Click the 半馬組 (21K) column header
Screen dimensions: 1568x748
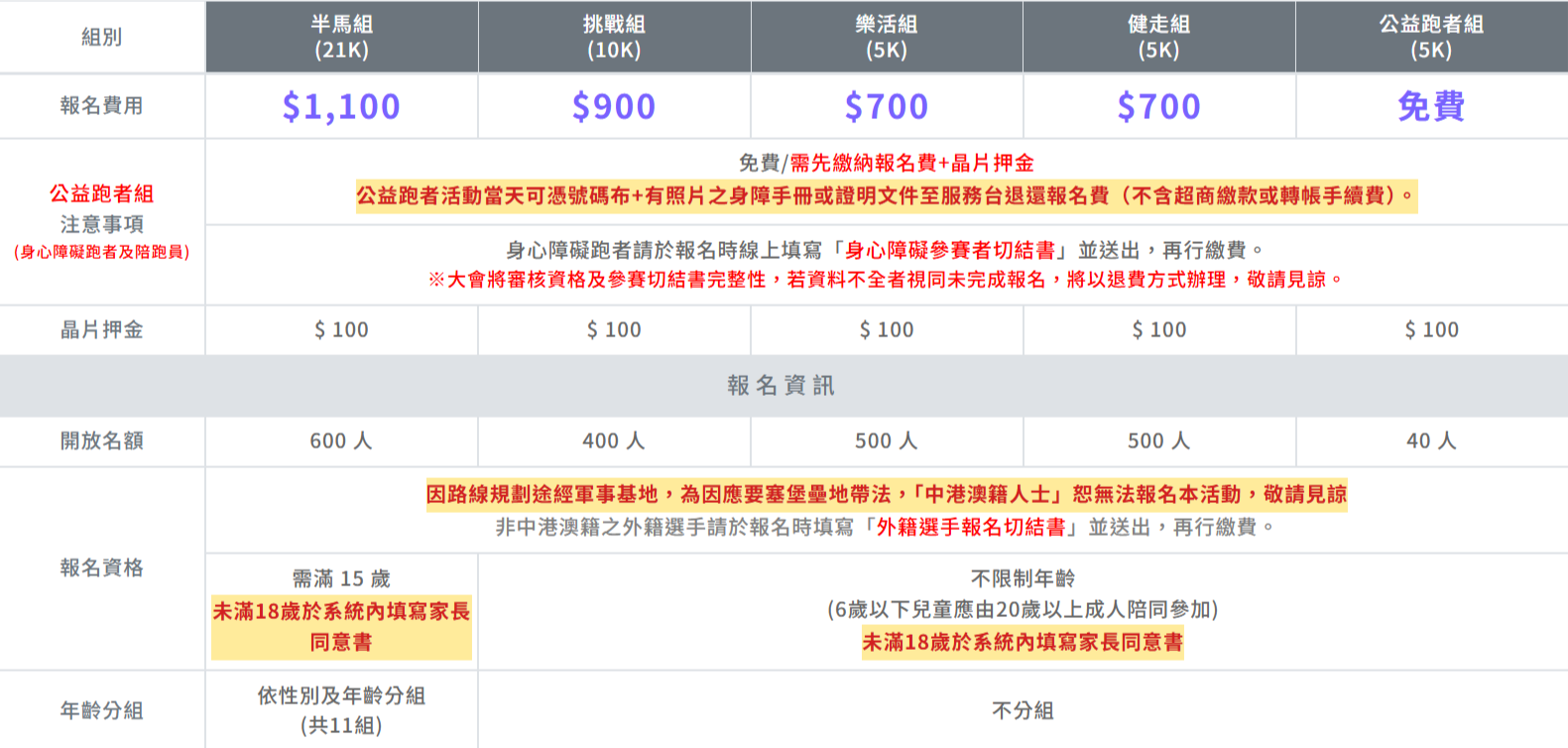pyautogui.click(x=341, y=37)
